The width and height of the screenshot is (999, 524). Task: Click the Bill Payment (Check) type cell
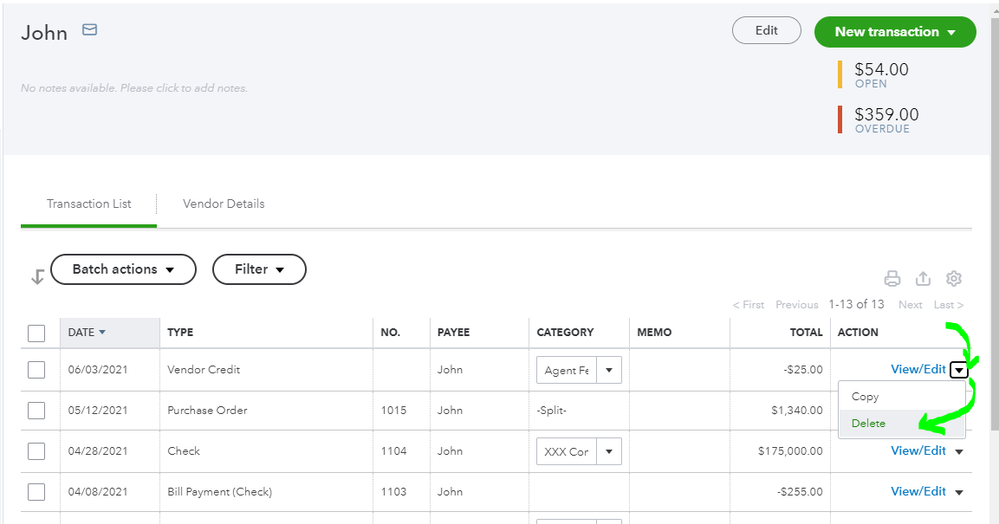pos(219,492)
